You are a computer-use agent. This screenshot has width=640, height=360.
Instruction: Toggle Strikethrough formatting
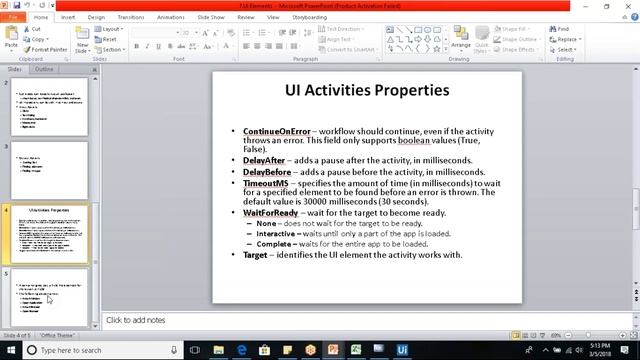pyautogui.click(x=181, y=46)
